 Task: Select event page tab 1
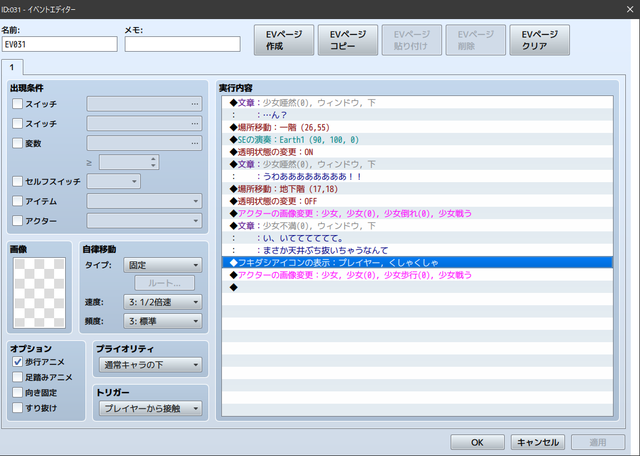12,67
